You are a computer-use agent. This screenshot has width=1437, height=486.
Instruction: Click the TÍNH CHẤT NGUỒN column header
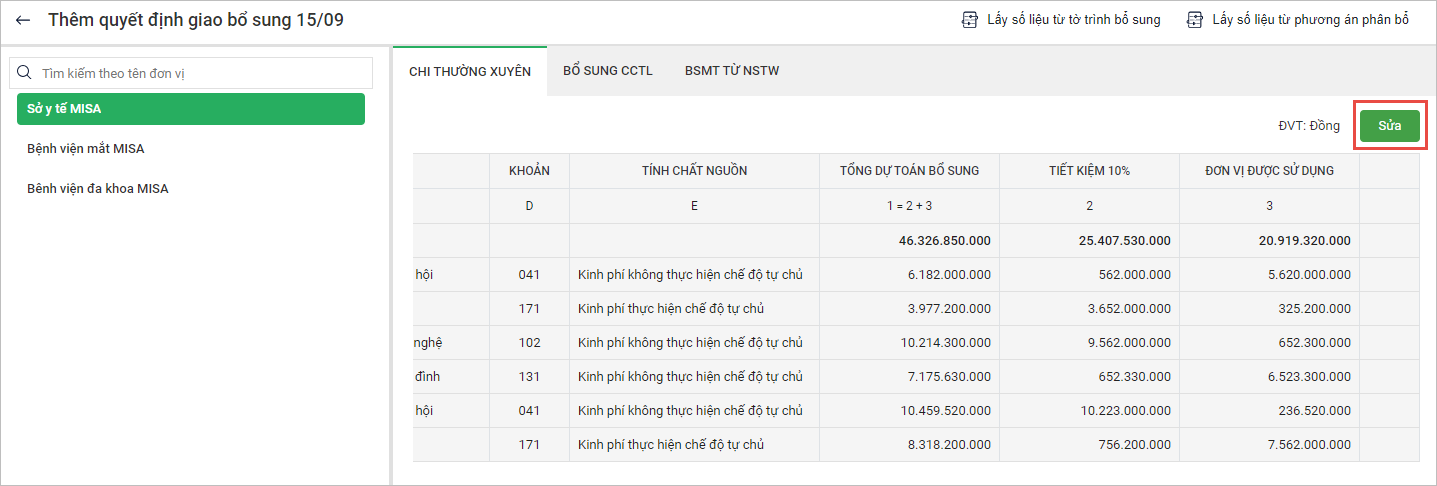(x=694, y=171)
